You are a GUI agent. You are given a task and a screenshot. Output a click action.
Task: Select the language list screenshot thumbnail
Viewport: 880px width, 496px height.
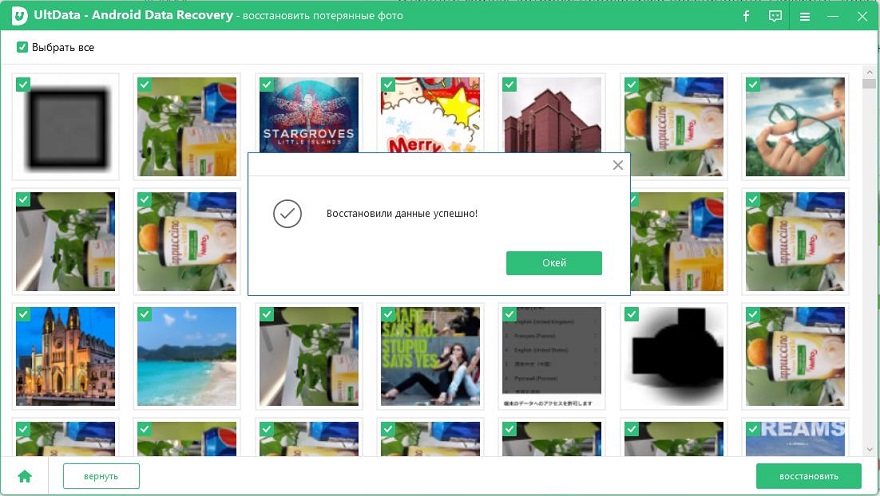(x=552, y=356)
